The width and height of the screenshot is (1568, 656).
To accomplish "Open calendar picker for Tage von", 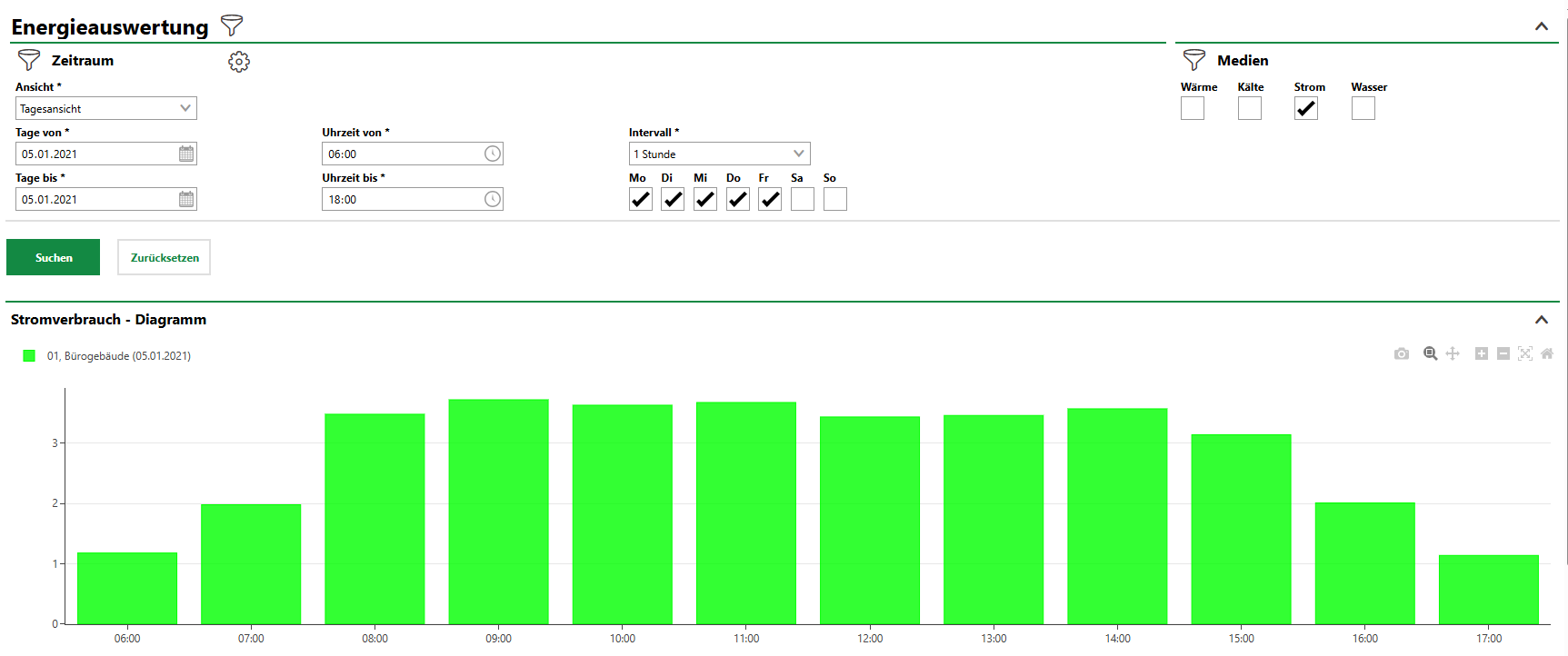I will [186, 154].
